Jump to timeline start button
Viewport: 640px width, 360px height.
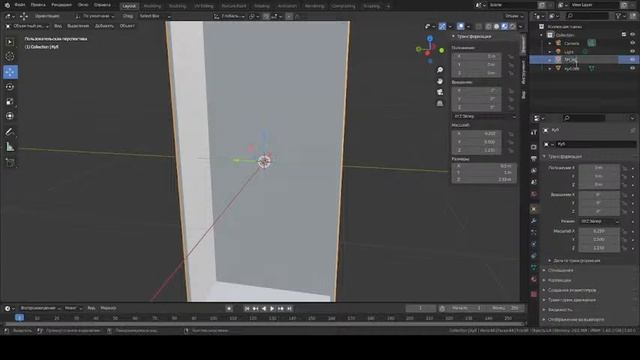tap(247, 309)
